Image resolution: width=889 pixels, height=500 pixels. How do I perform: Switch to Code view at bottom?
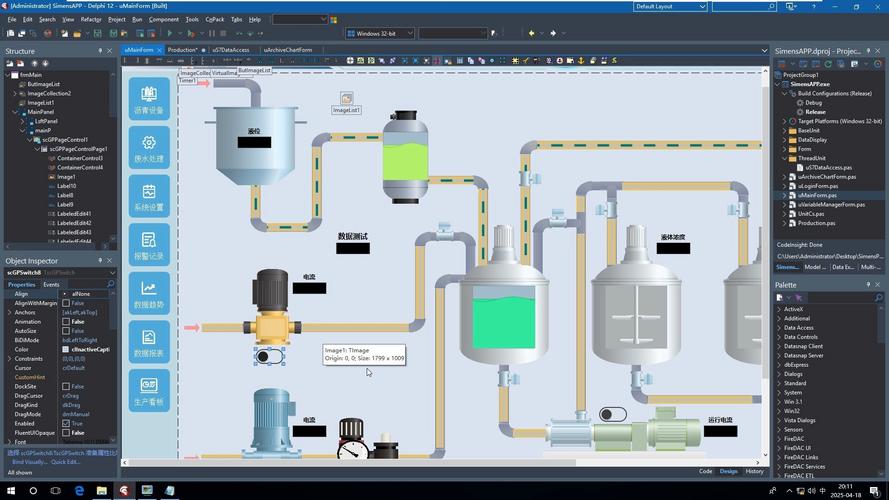(x=705, y=471)
